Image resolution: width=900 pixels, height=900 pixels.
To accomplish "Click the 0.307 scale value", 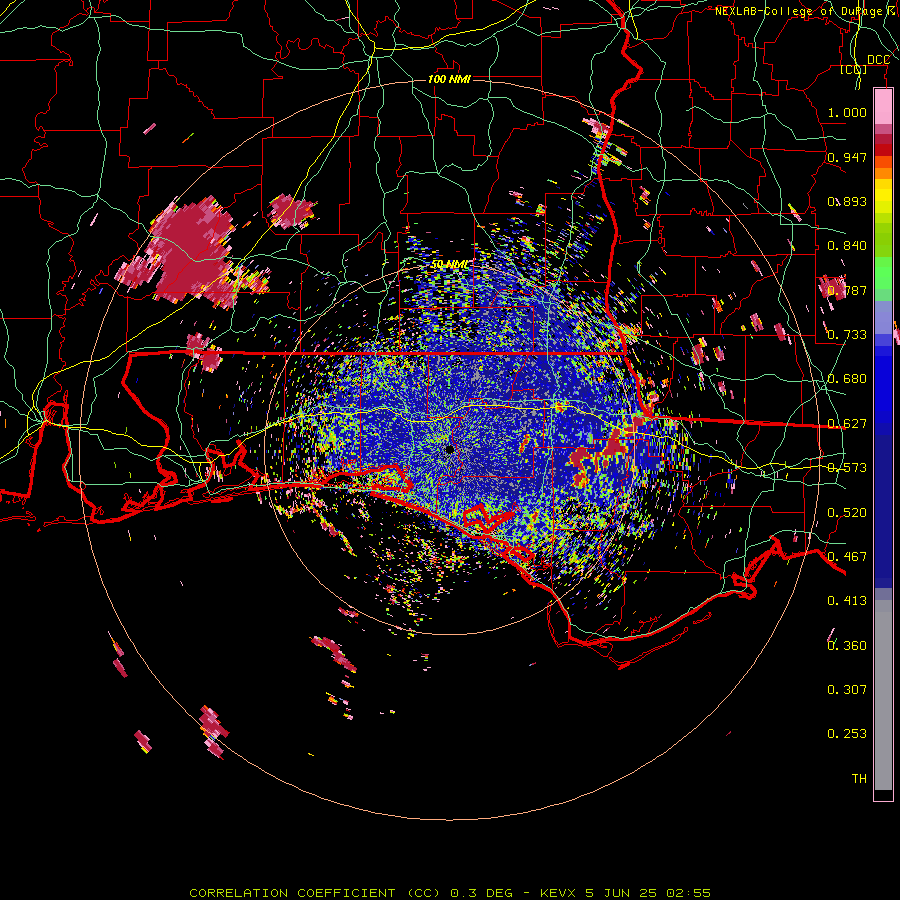I will coord(847,690).
